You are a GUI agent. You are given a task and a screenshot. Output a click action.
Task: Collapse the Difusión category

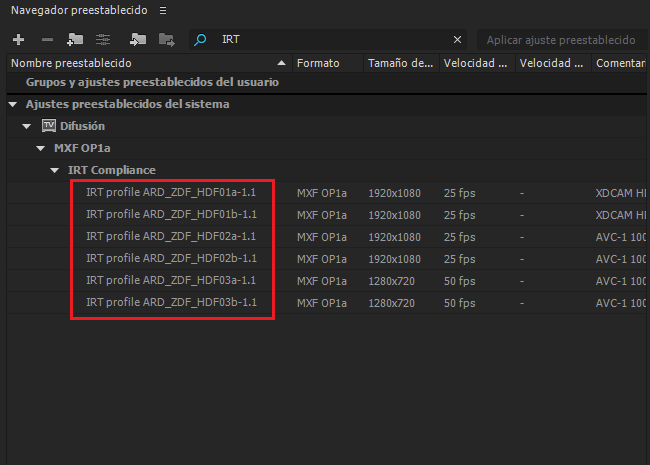27,126
